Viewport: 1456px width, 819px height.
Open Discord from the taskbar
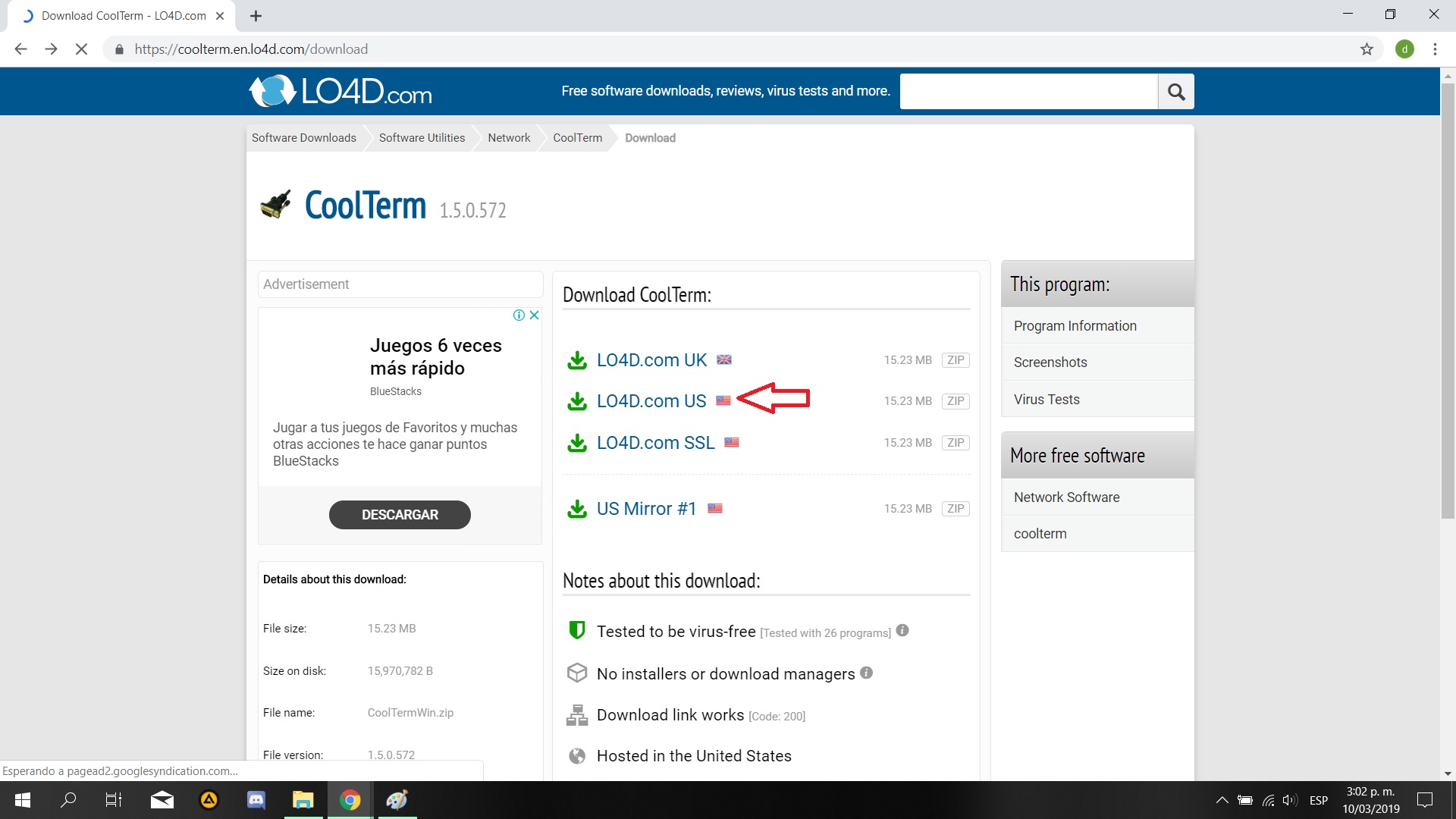[x=256, y=800]
